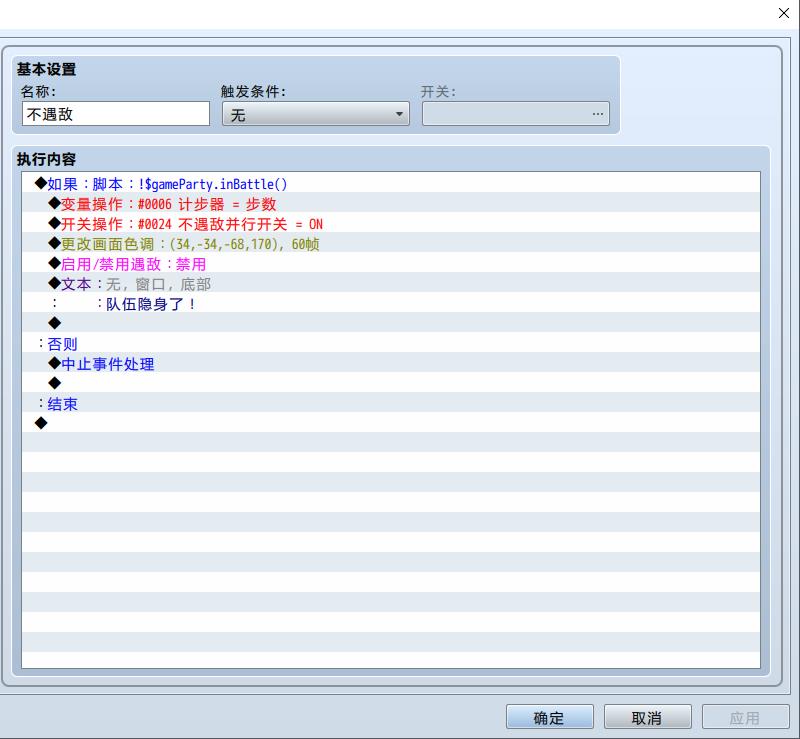Viewport: 800px width, 739px height.
Task: Select the empty diamond line below 中止事件处理
Action: point(391,384)
